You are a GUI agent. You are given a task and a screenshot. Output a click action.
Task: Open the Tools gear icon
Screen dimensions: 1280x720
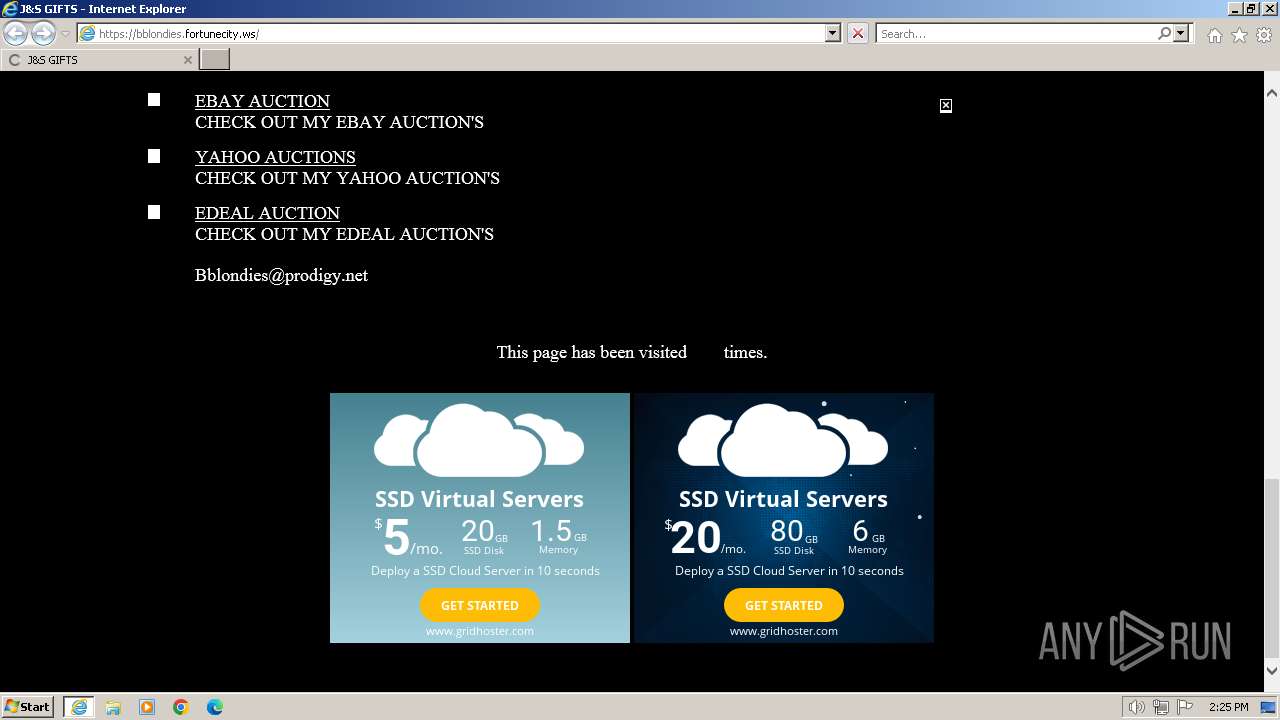(1264, 35)
